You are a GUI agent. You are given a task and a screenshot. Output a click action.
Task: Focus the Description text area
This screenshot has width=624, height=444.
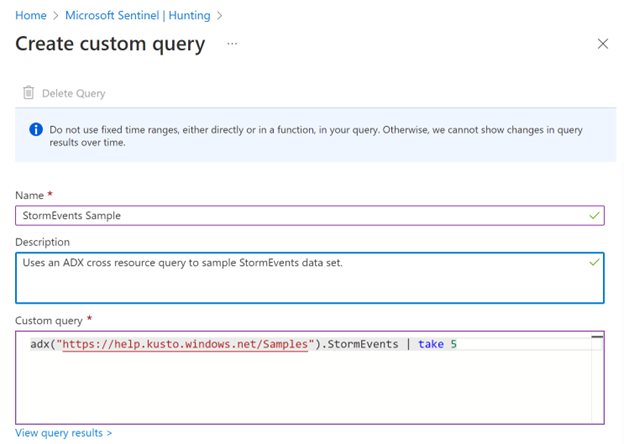[x=310, y=278]
